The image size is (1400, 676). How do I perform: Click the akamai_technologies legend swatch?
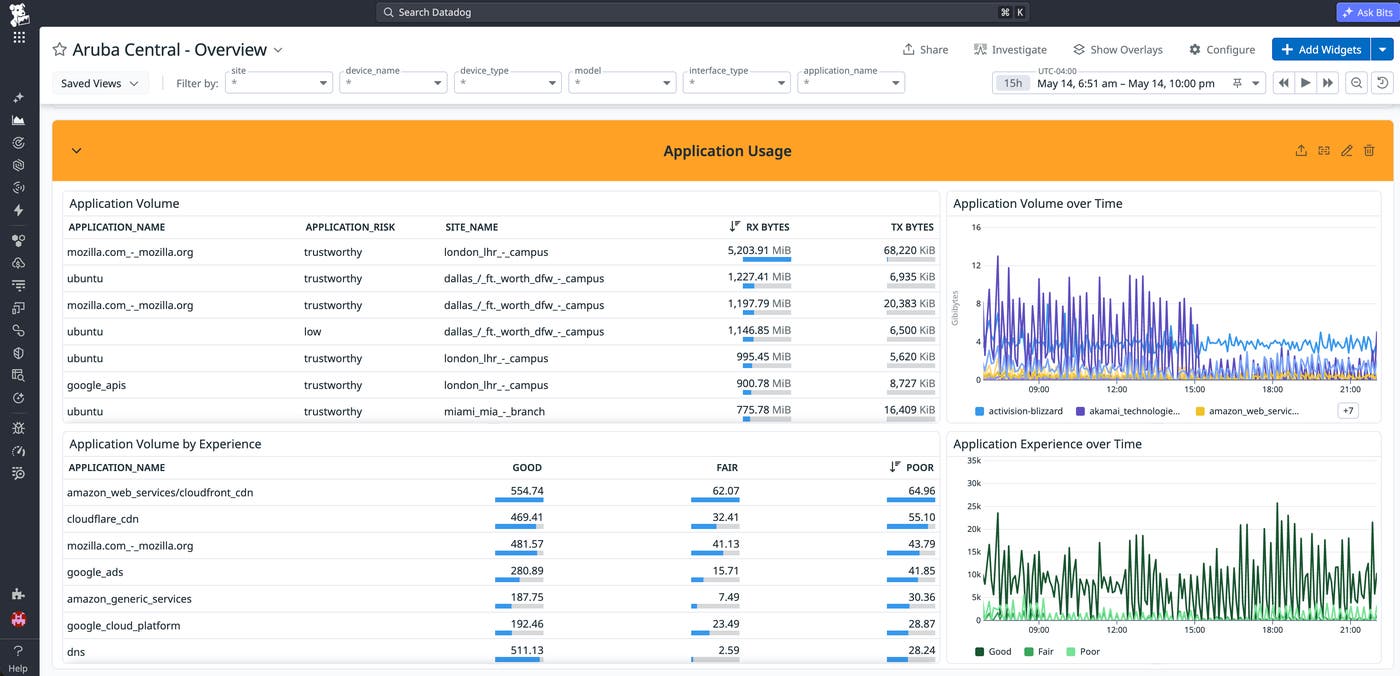click(1081, 411)
